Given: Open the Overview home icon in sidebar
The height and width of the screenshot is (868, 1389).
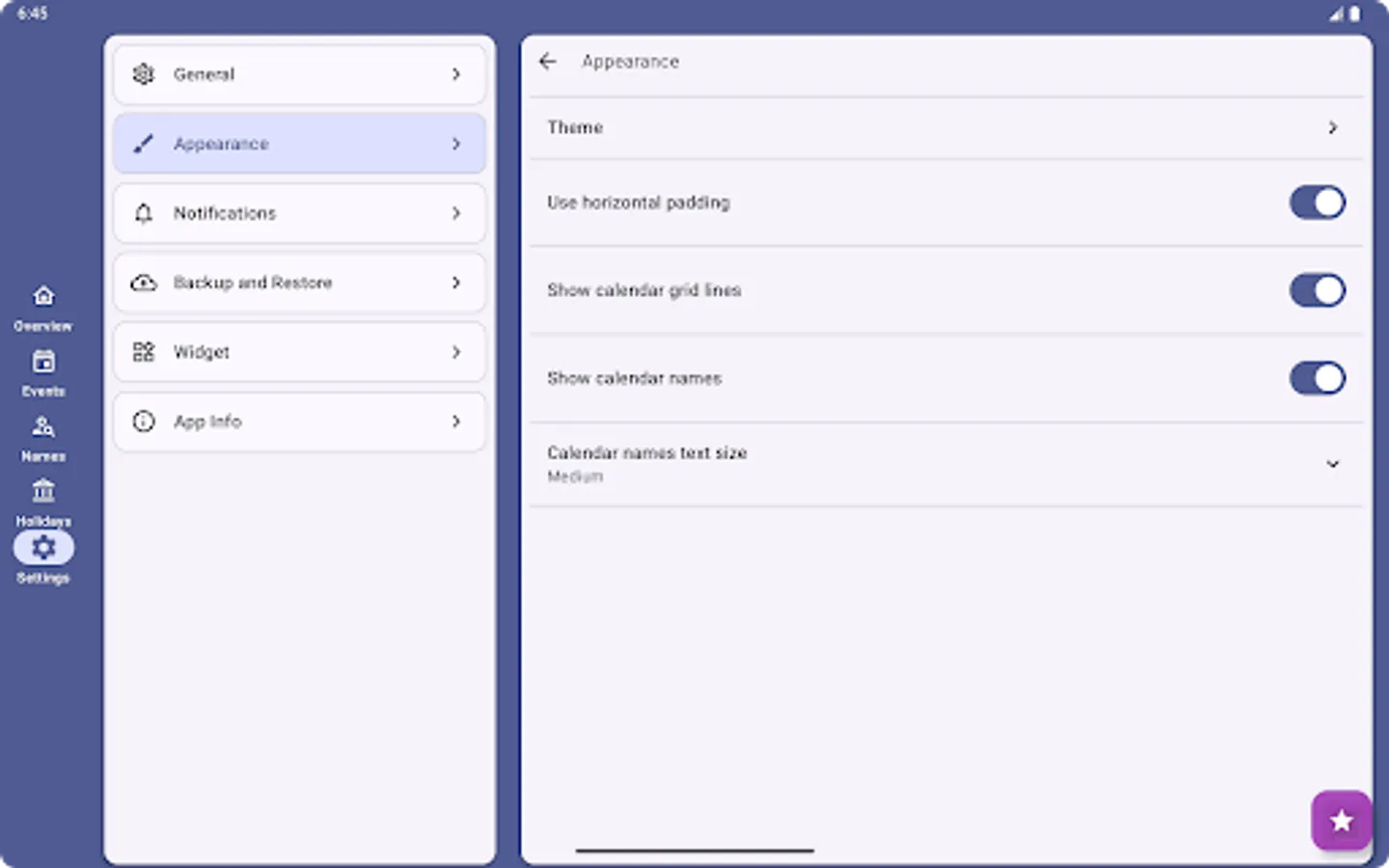Looking at the screenshot, I should 43,295.
